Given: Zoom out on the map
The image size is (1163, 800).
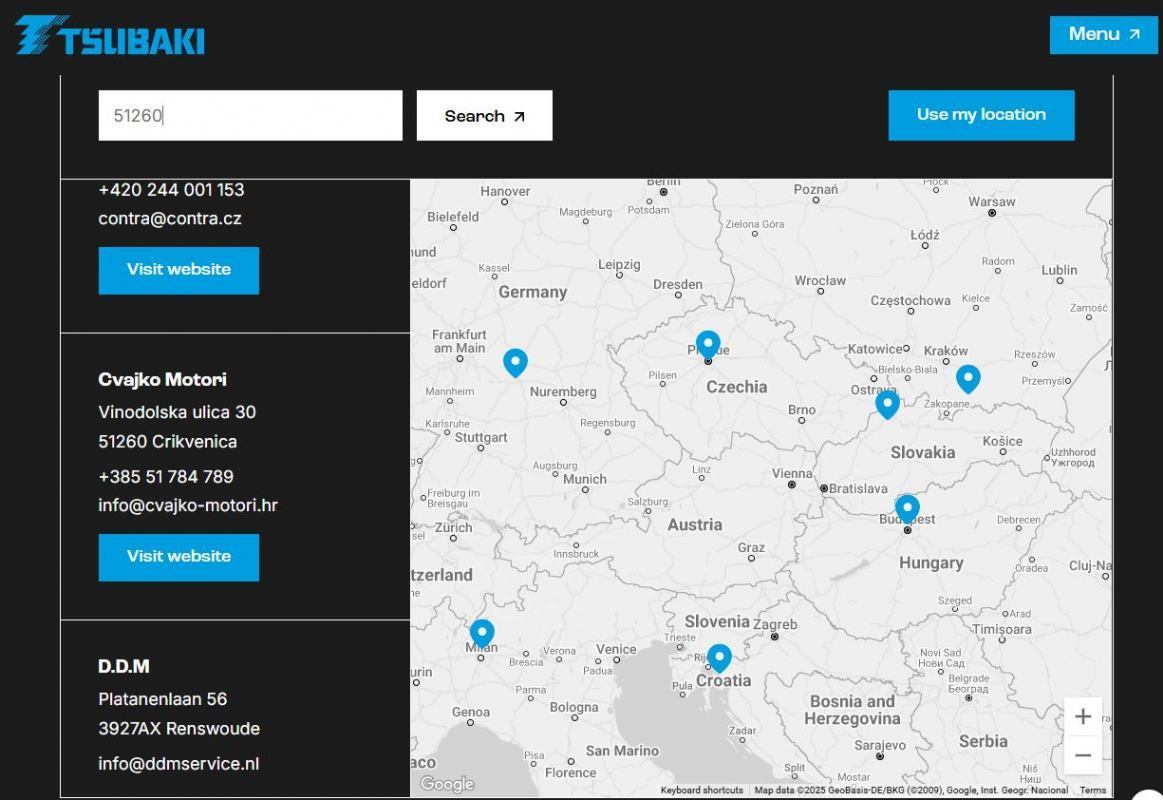Looking at the screenshot, I should pyautogui.click(x=1082, y=755).
